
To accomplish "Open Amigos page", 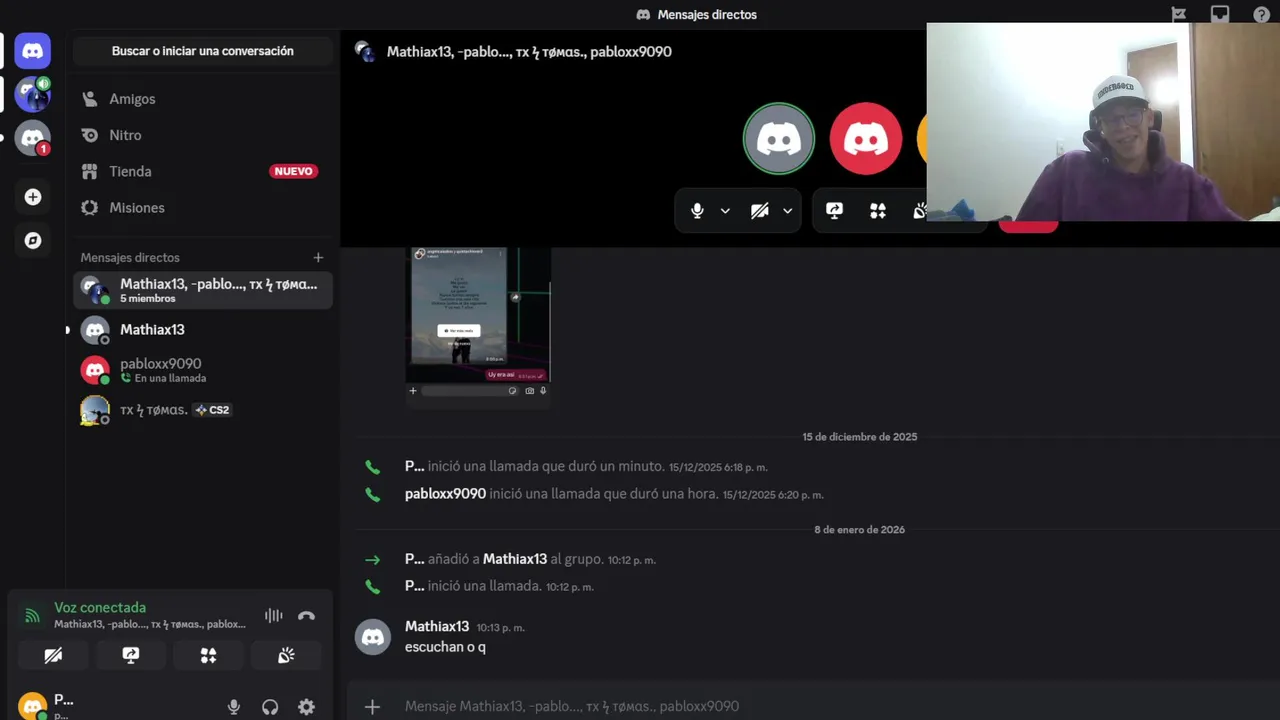I will point(203,99).
